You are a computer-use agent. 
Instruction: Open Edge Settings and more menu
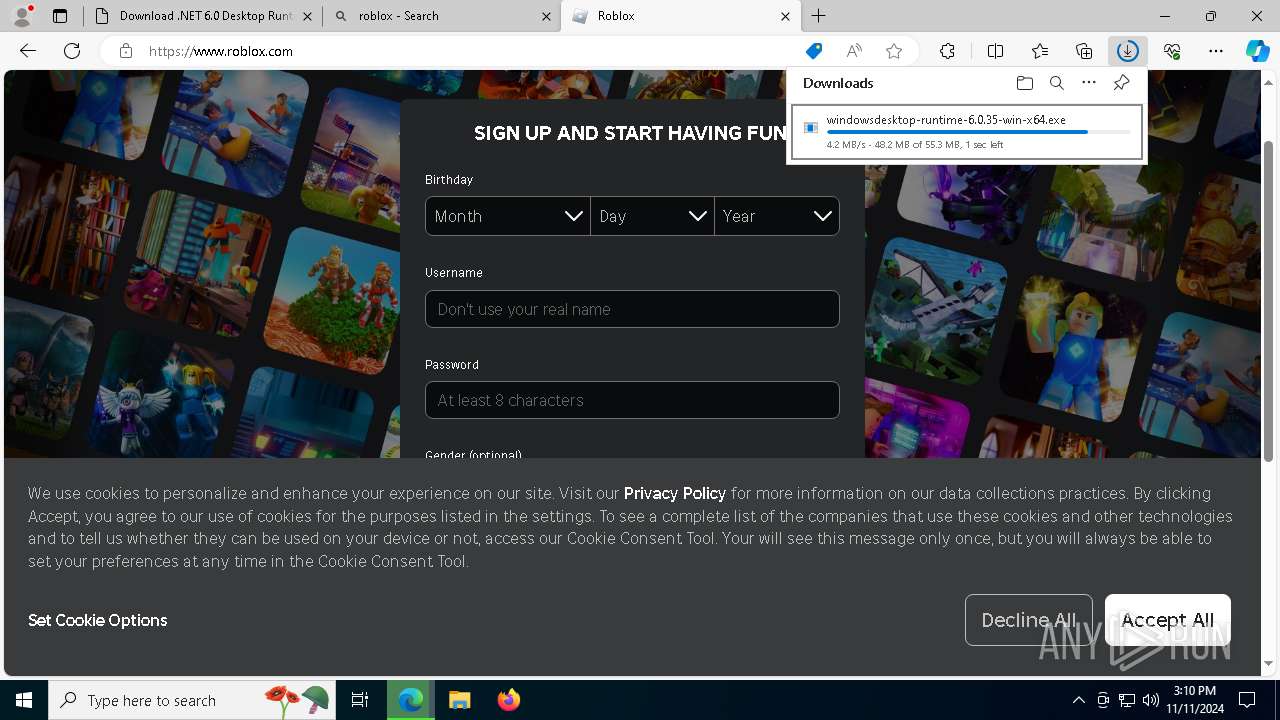coord(1216,51)
